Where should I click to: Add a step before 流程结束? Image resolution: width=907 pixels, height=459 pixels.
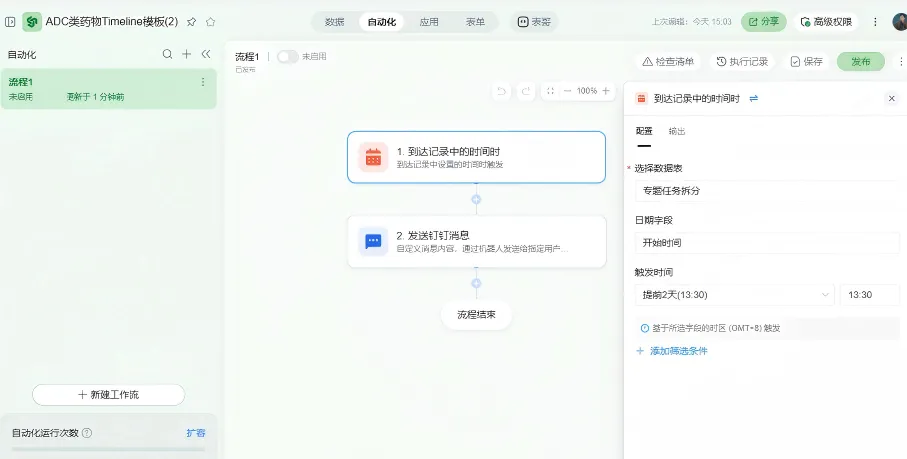[476, 283]
